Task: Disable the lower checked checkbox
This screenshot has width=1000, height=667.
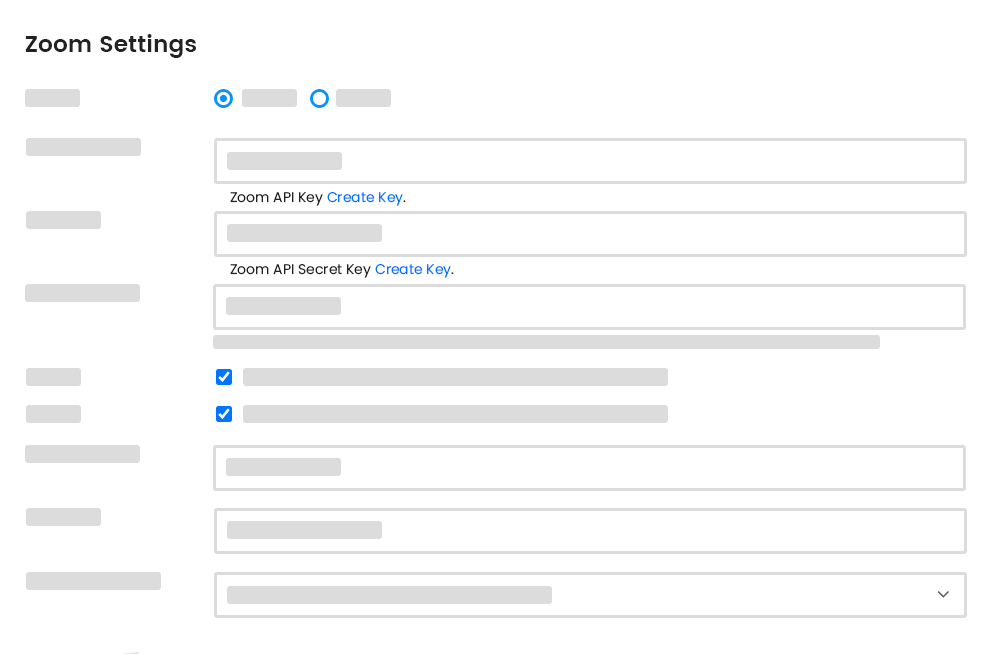Action: 223,414
